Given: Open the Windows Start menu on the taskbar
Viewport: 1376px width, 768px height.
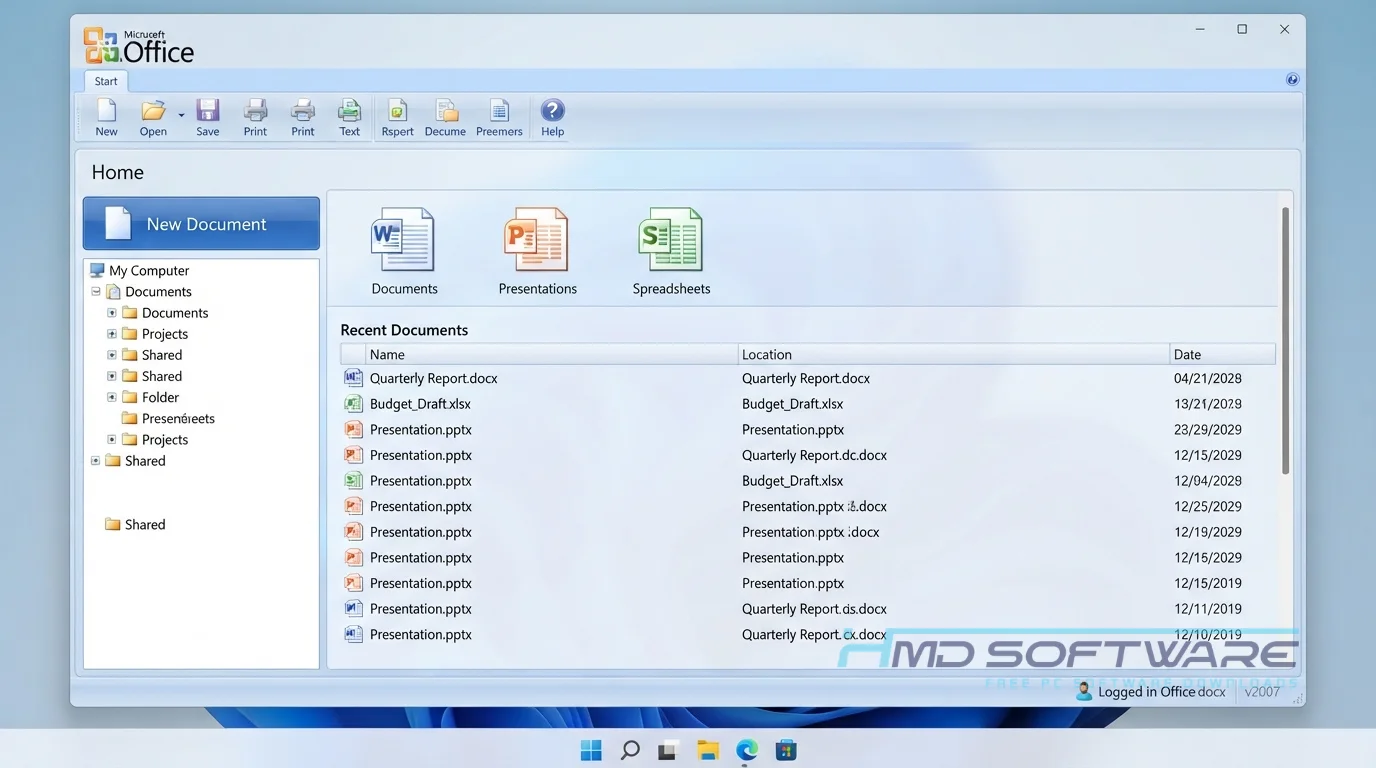Looking at the screenshot, I should tap(591, 750).
